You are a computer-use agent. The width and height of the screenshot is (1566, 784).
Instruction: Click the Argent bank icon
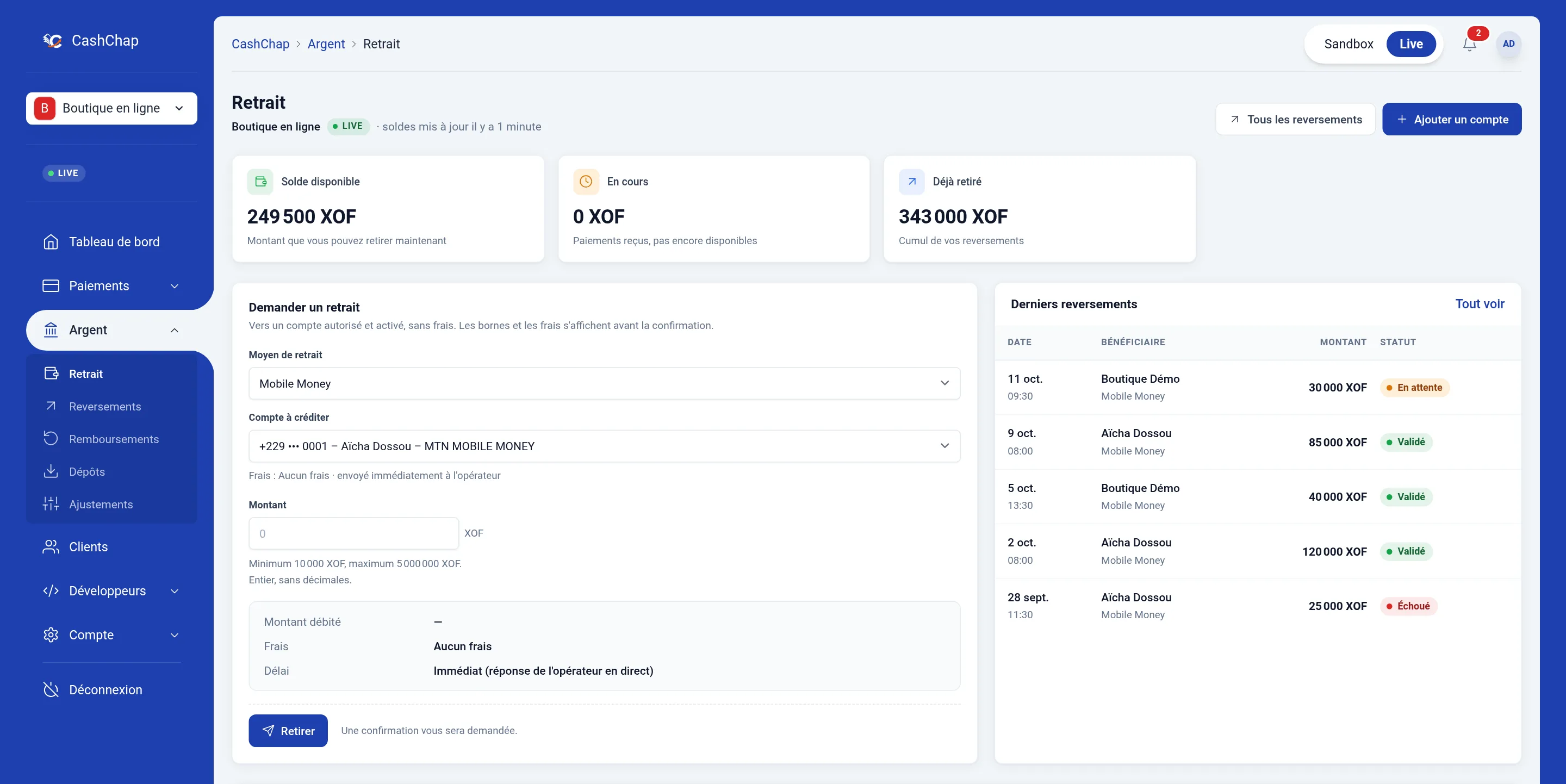click(51, 330)
